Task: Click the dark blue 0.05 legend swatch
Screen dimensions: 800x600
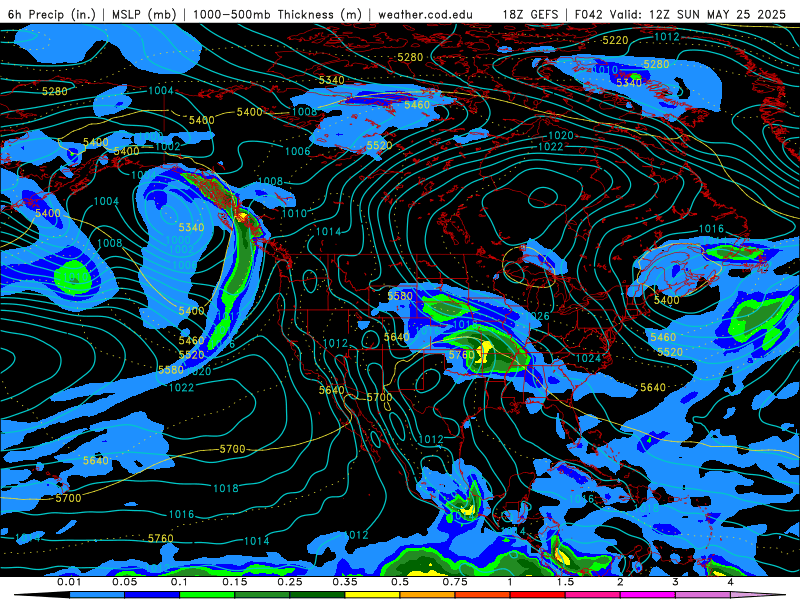Action: 152,595
